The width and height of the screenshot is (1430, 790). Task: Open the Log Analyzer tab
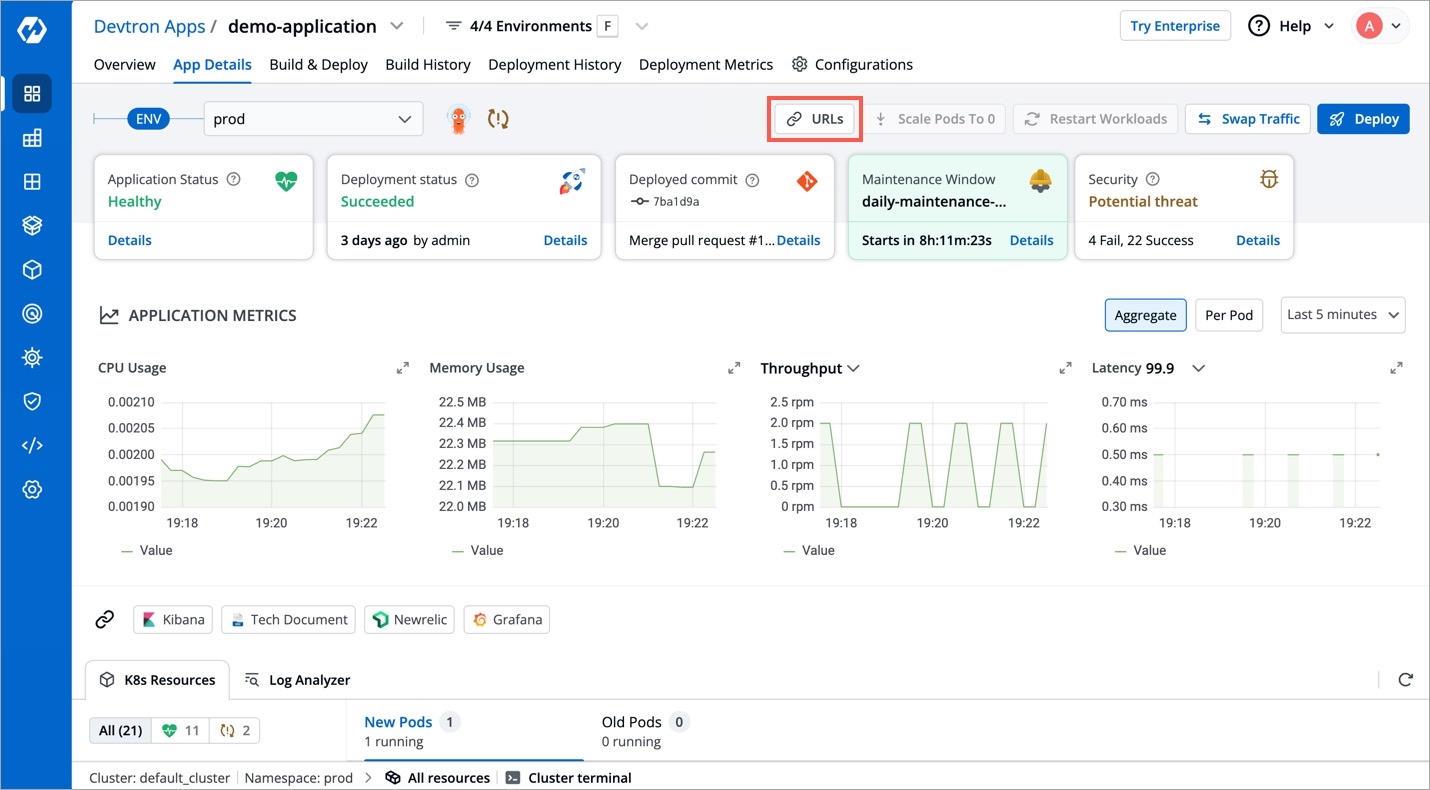(298, 680)
